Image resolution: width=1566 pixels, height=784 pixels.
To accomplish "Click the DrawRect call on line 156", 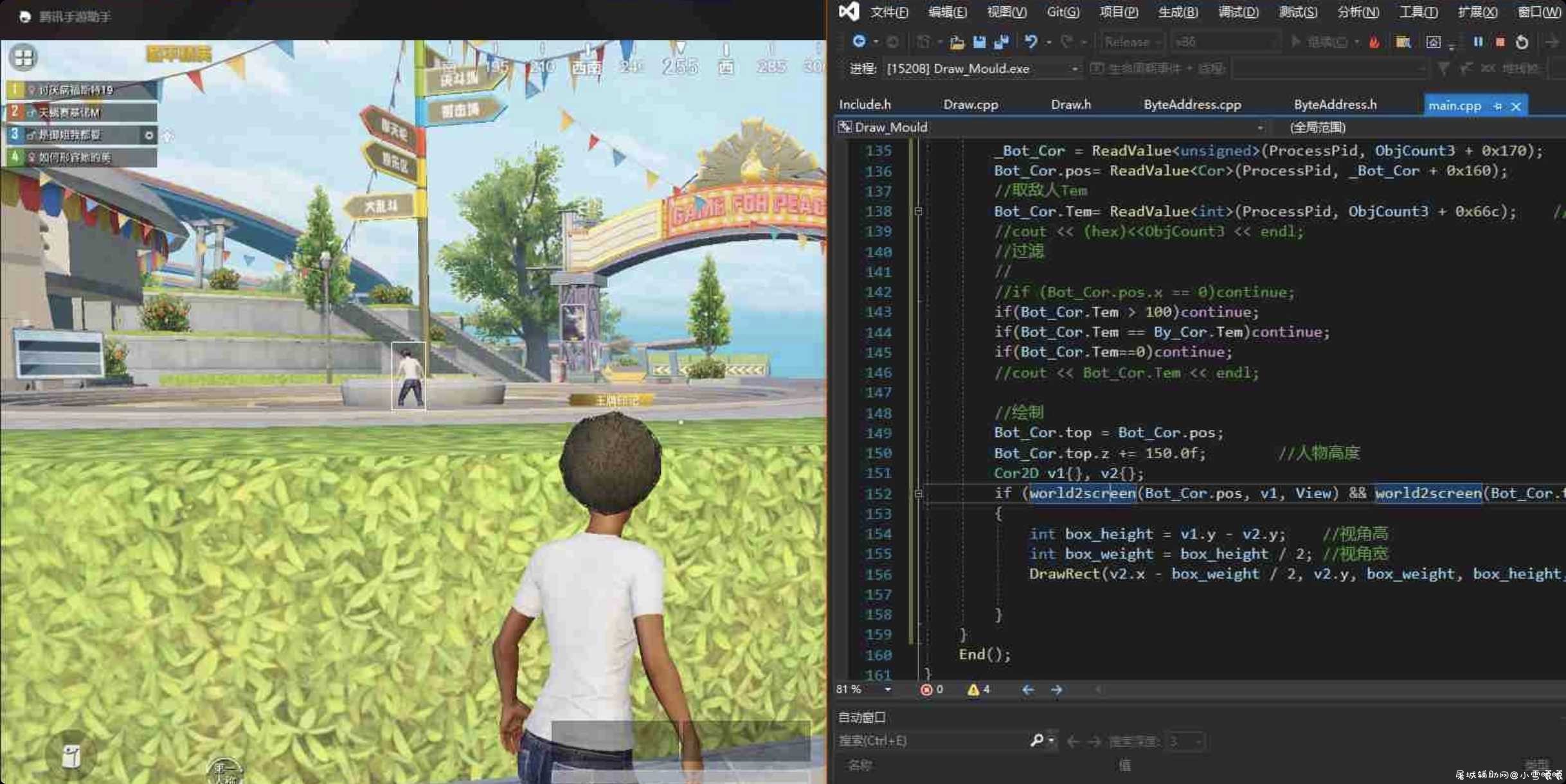I will point(1065,574).
